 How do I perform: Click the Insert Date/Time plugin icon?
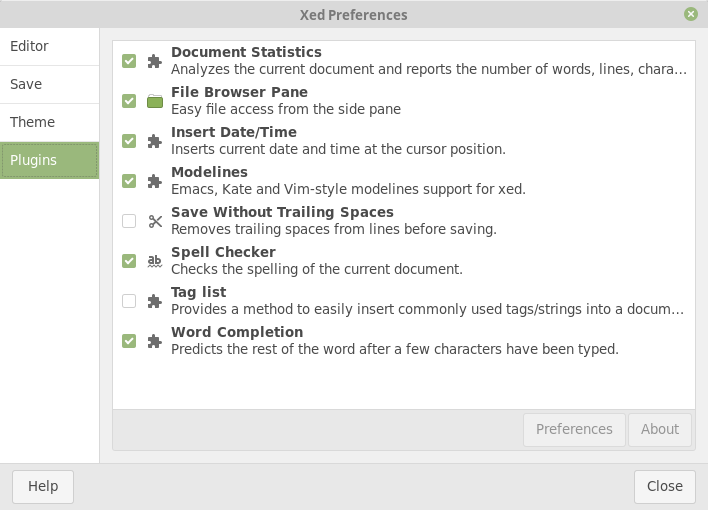(x=154, y=141)
